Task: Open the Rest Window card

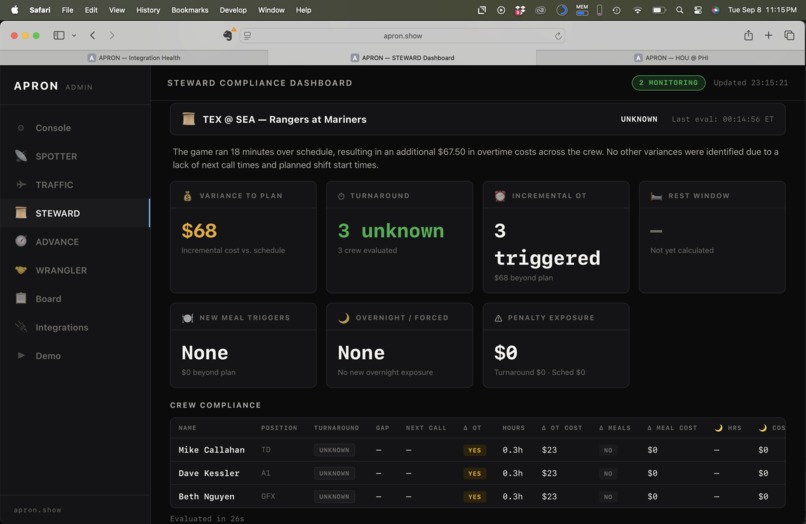Action: [712, 237]
